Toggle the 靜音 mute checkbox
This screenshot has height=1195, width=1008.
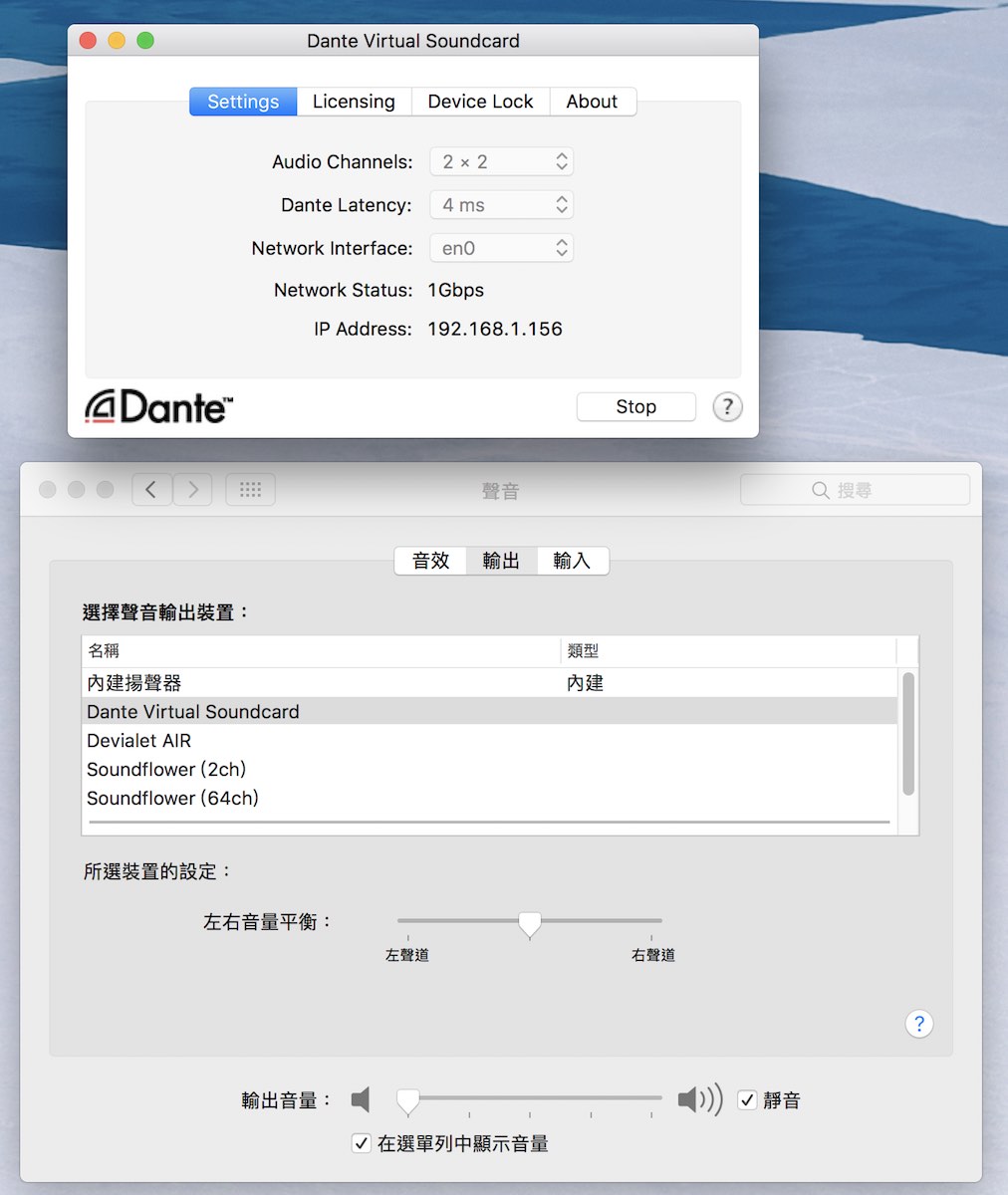747,1100
